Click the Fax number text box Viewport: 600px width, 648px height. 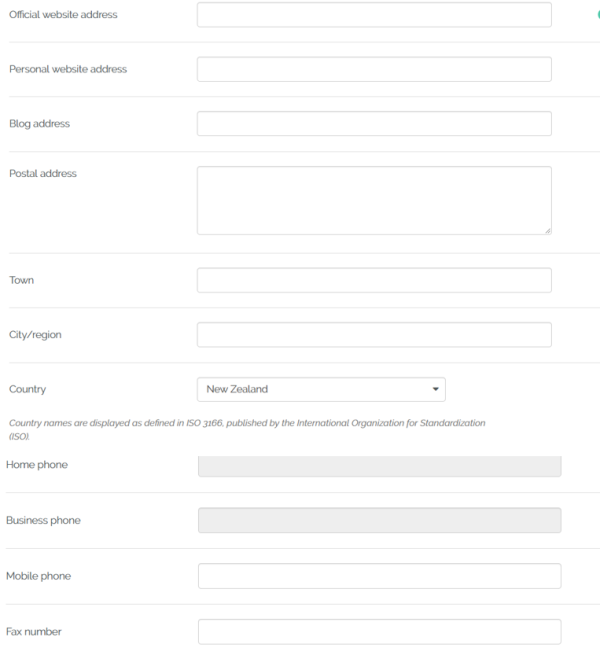pos(379,632)
